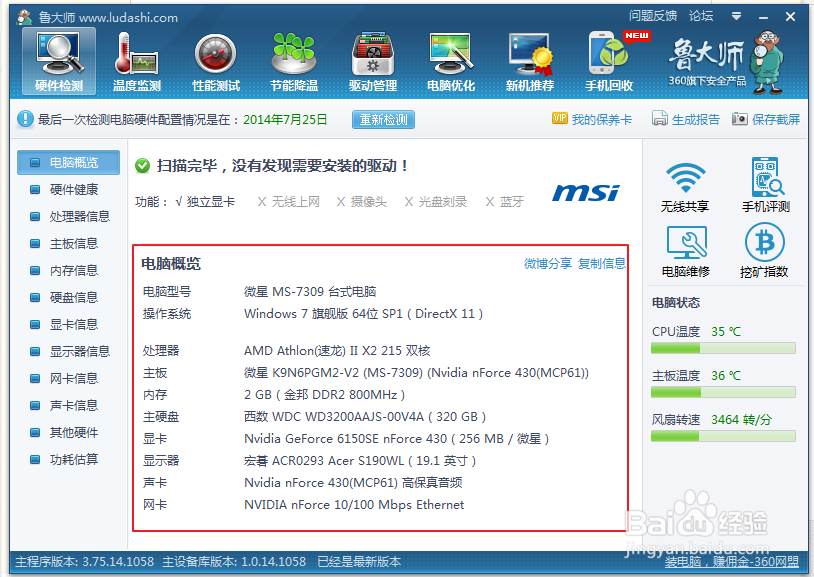
Task: Click the 已经是最新版本 status text
Action: click(x=359, y=561)
